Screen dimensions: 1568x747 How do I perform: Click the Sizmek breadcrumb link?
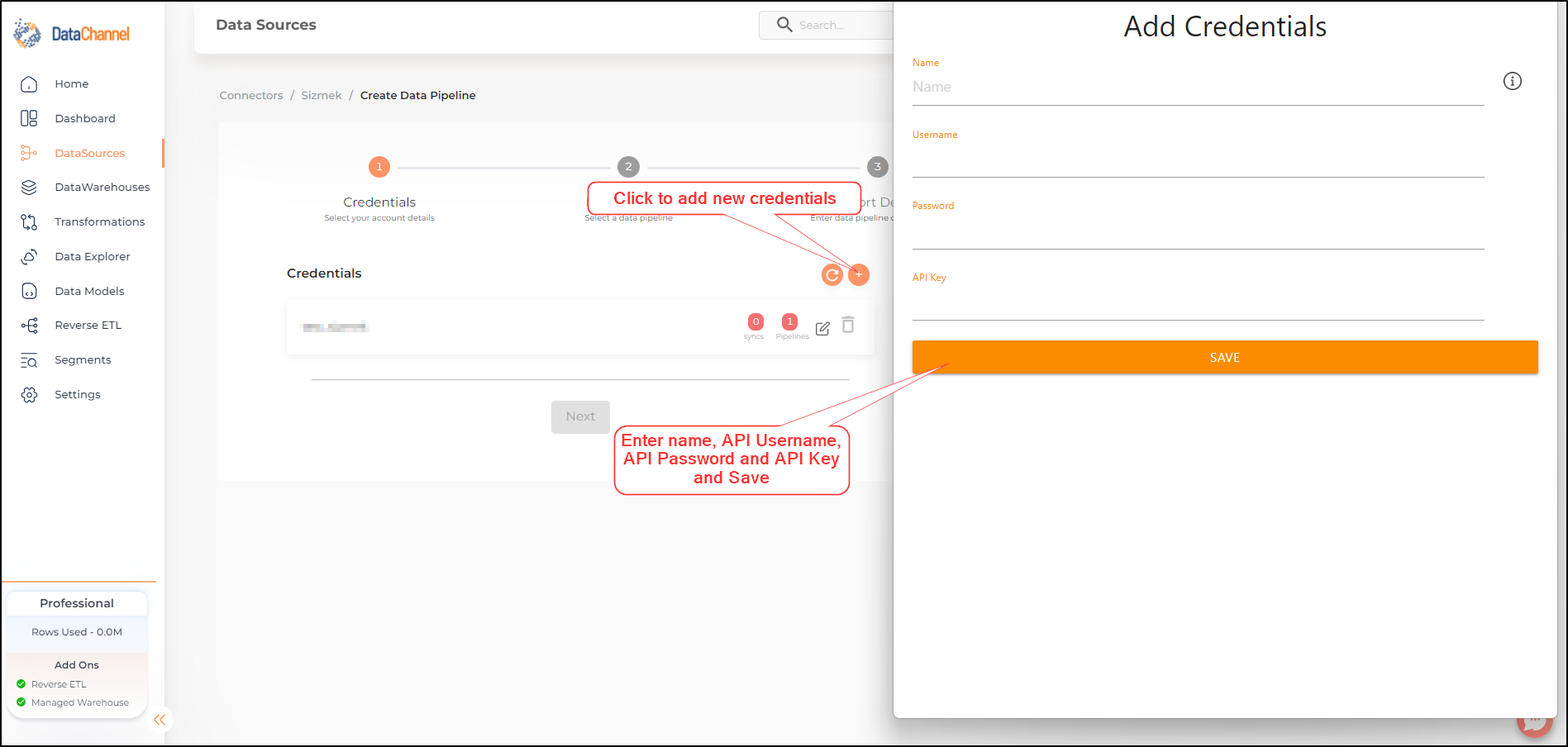pyautogui.click(x=322, y=96)
